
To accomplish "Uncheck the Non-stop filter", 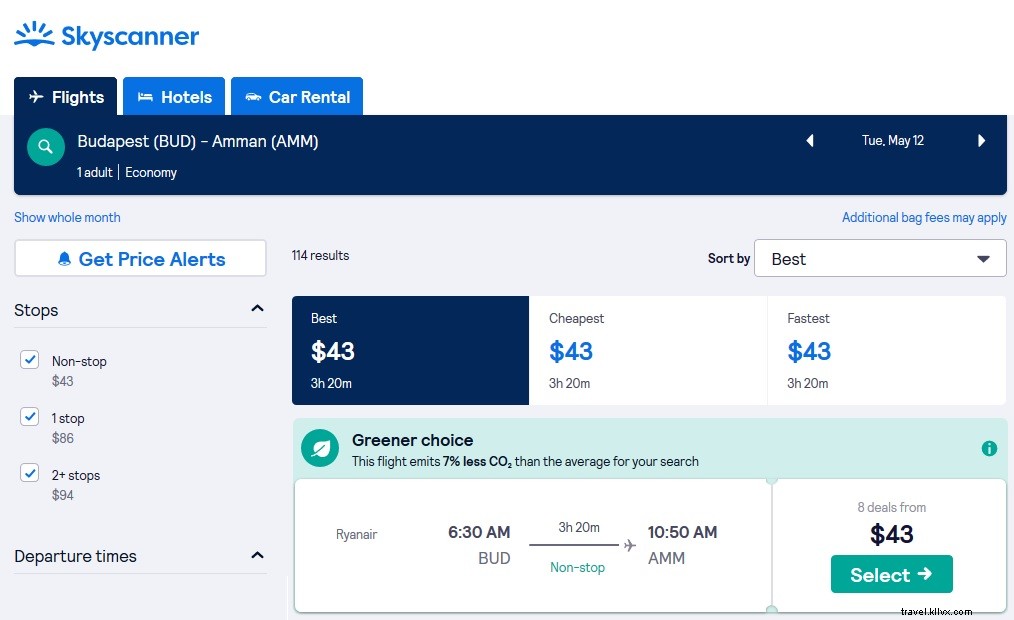I will tap(29, 359).
